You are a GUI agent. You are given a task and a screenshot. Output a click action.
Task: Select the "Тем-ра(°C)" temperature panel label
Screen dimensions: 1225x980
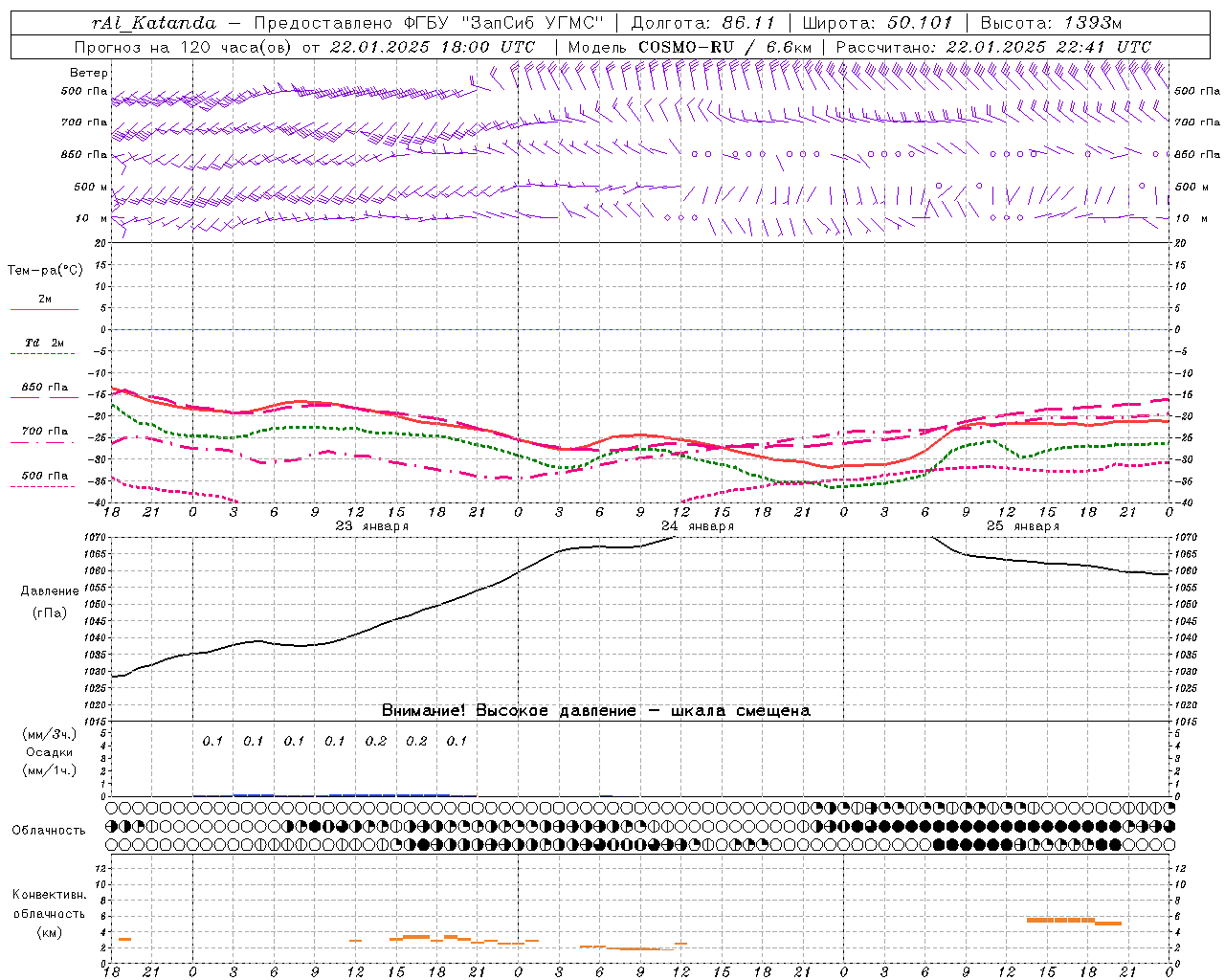pyautogui.click(x=45, y=270)
